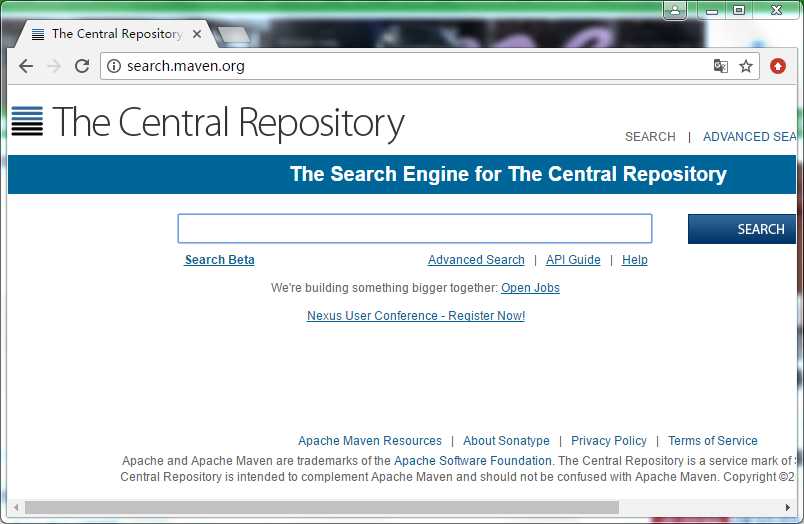Click the horizontal scrollbar left arrow
804x524 pixels.
coord(16,508)
